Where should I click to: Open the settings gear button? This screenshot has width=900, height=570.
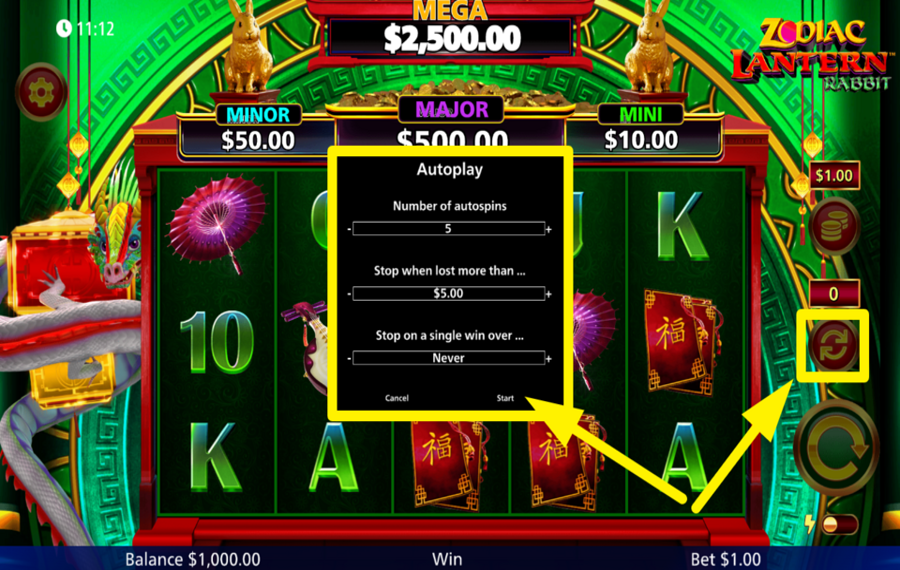pyautogui.click(x=41, y=92)
